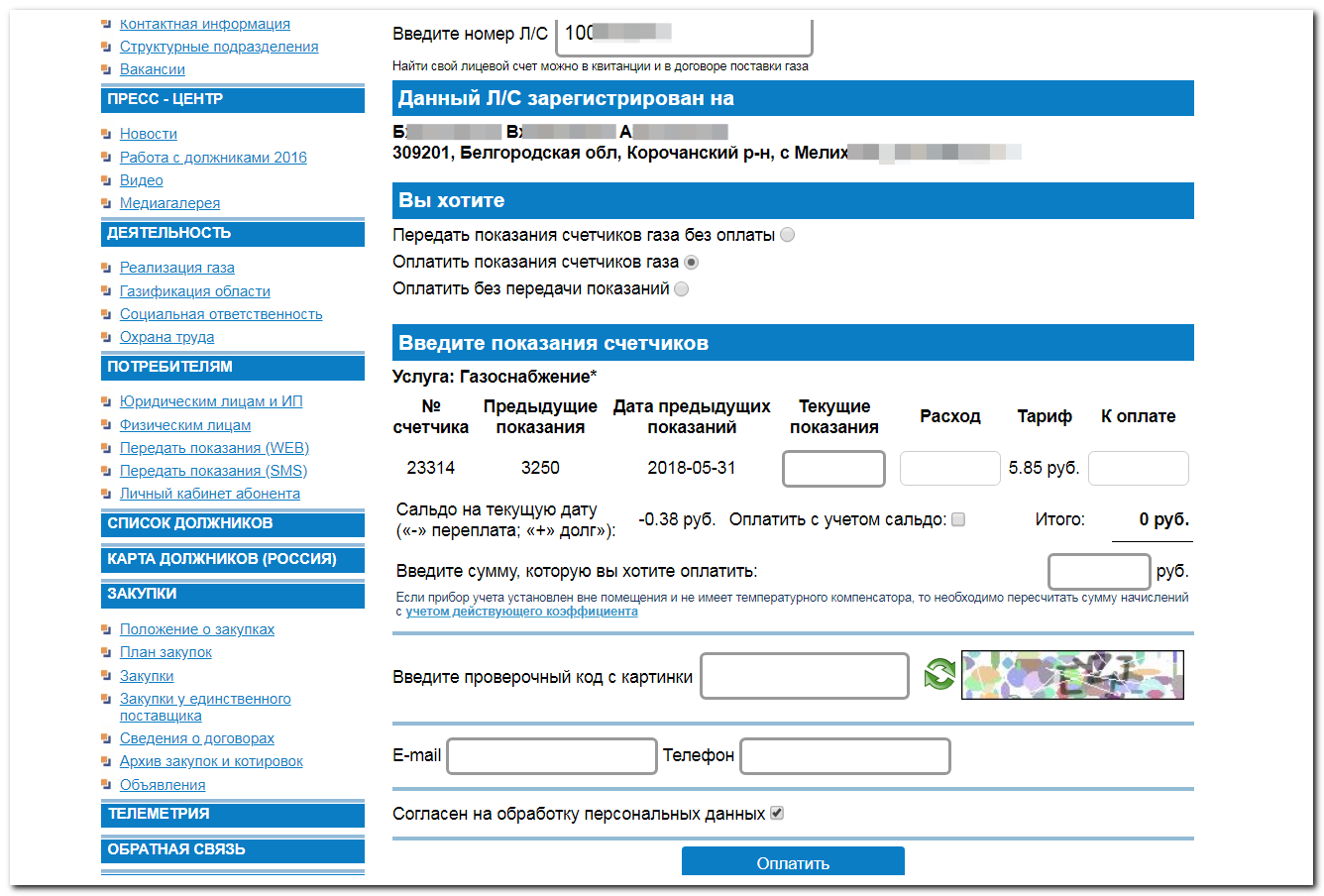The height and width of the screenshot is (896, 1324).
Task: Open Газификация области link
Action: (x=195, y=291)
